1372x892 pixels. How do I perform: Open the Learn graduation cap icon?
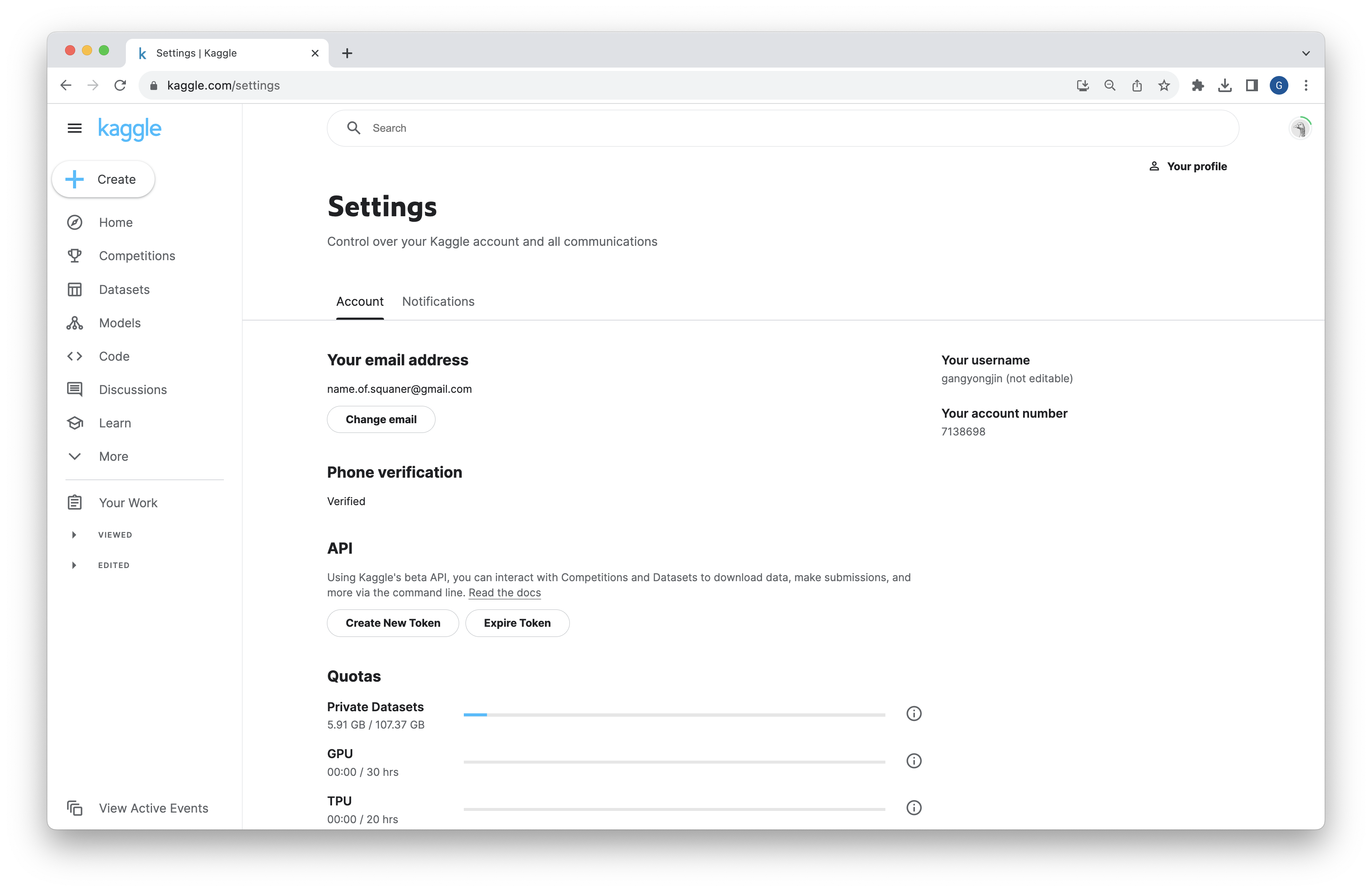(74, 423)
